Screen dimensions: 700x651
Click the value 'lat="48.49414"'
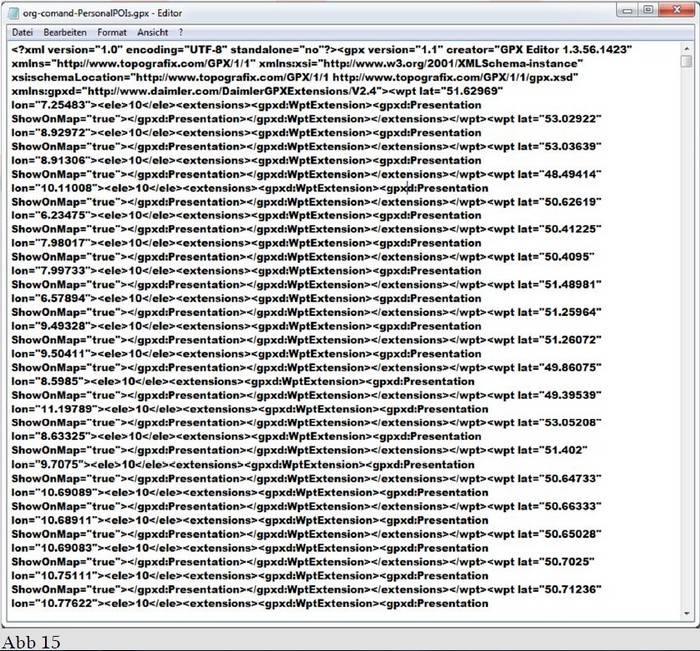[x=559, y=174]
